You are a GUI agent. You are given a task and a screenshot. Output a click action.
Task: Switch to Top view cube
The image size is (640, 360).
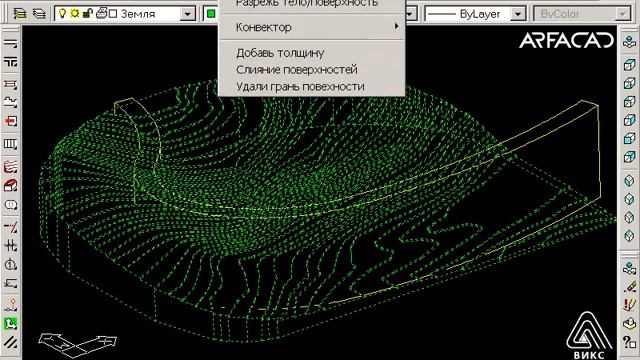point(629,65)
